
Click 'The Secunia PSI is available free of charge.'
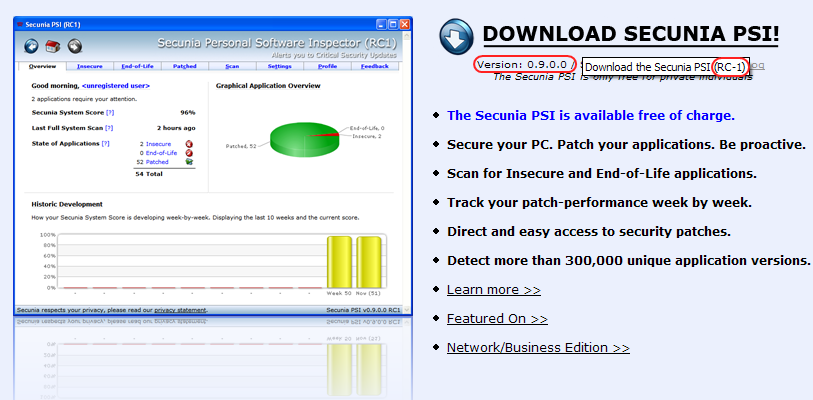click(x=591, y=116)
